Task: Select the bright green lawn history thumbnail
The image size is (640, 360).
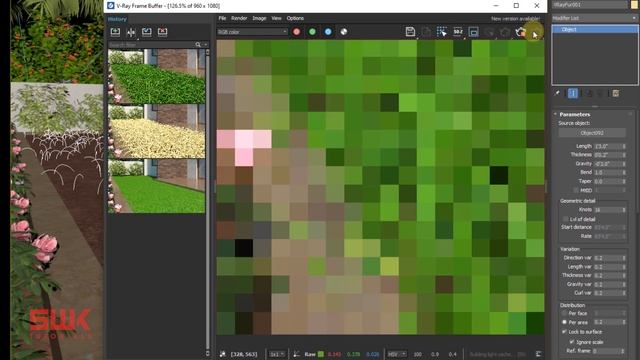Action: click(156, 186)
